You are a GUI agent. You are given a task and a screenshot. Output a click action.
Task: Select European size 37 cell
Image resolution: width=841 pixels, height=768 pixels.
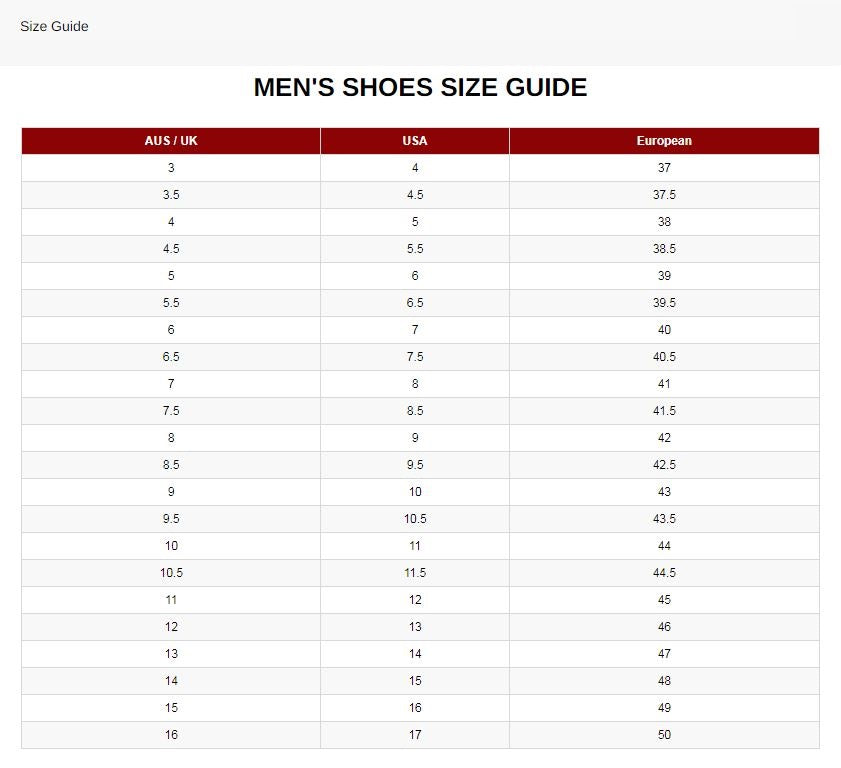(665, 168)
